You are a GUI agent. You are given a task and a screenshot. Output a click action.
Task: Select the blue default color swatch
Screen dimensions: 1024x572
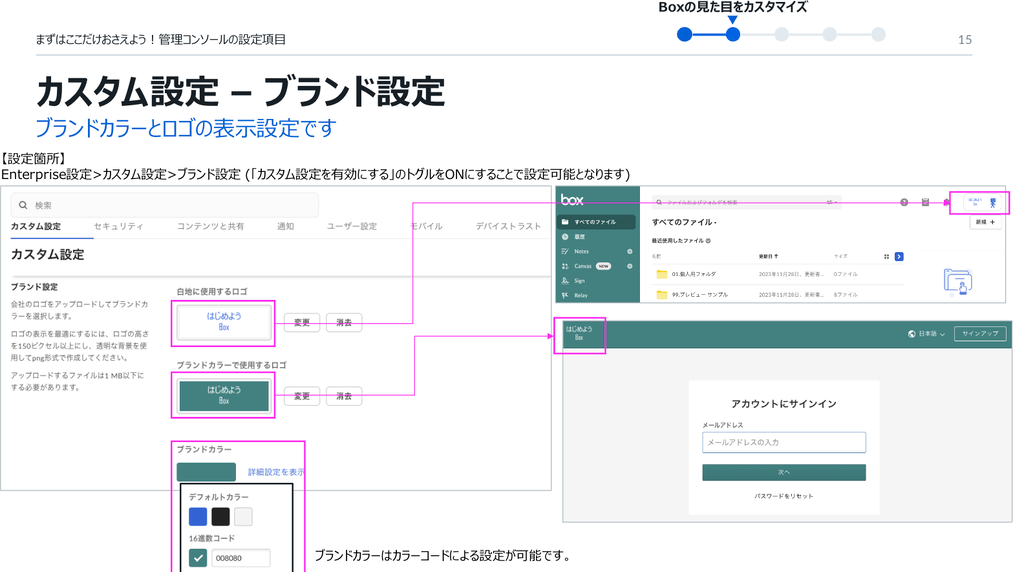tap(198, 517)
